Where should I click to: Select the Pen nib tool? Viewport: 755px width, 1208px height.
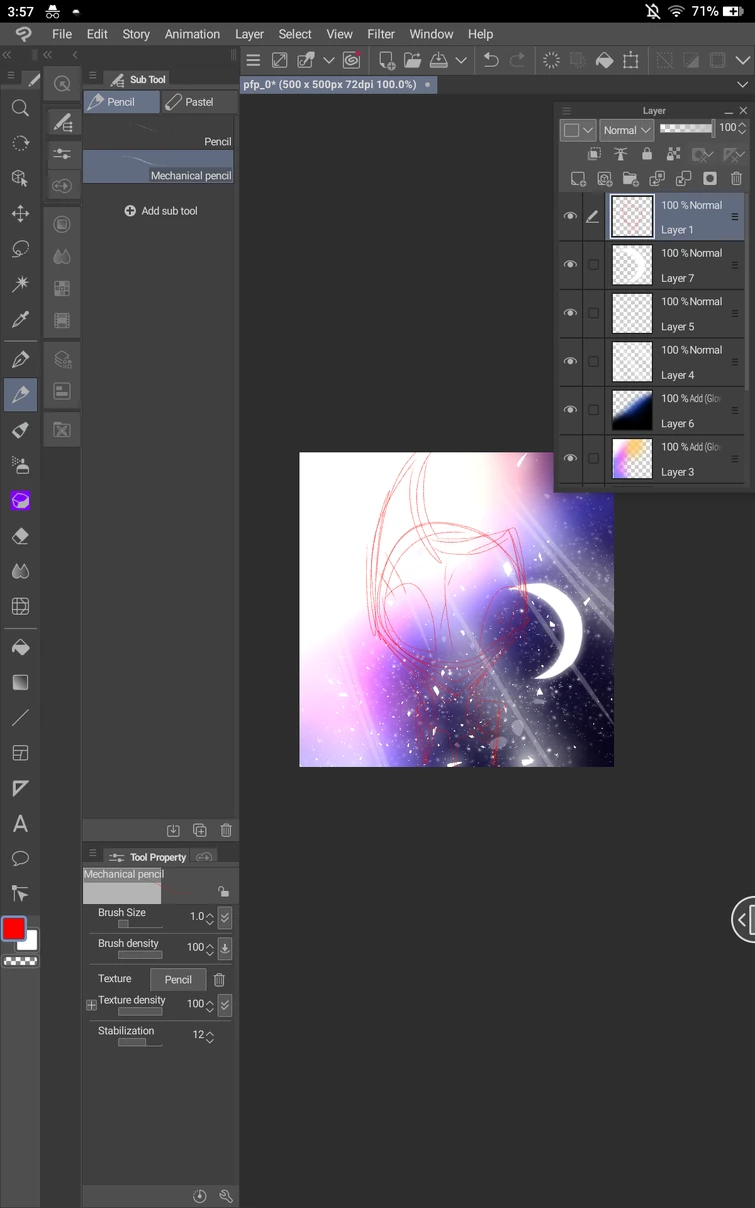point(20,359)
